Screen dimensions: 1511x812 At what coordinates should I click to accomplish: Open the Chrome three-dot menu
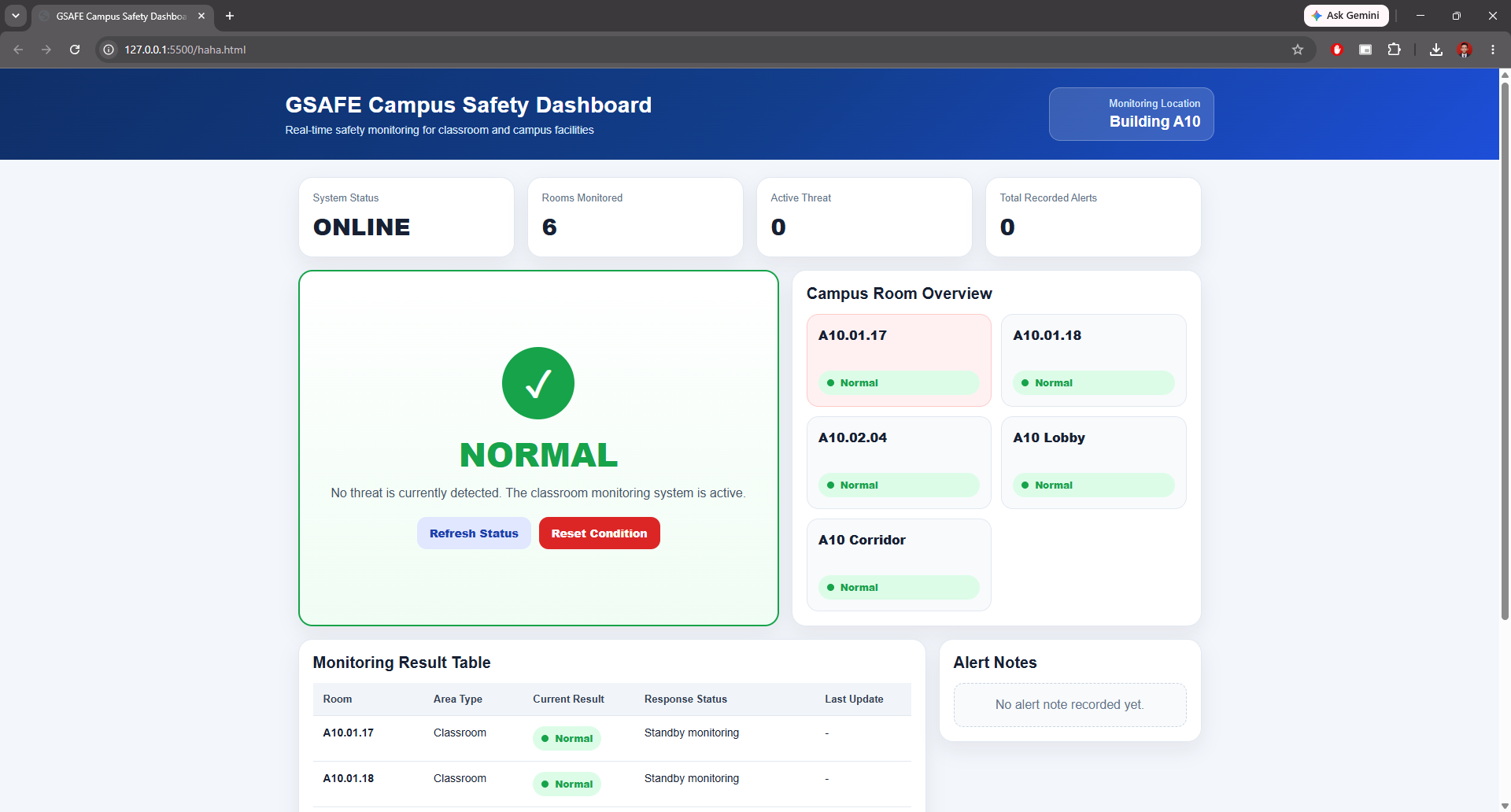pos(1493,50)
